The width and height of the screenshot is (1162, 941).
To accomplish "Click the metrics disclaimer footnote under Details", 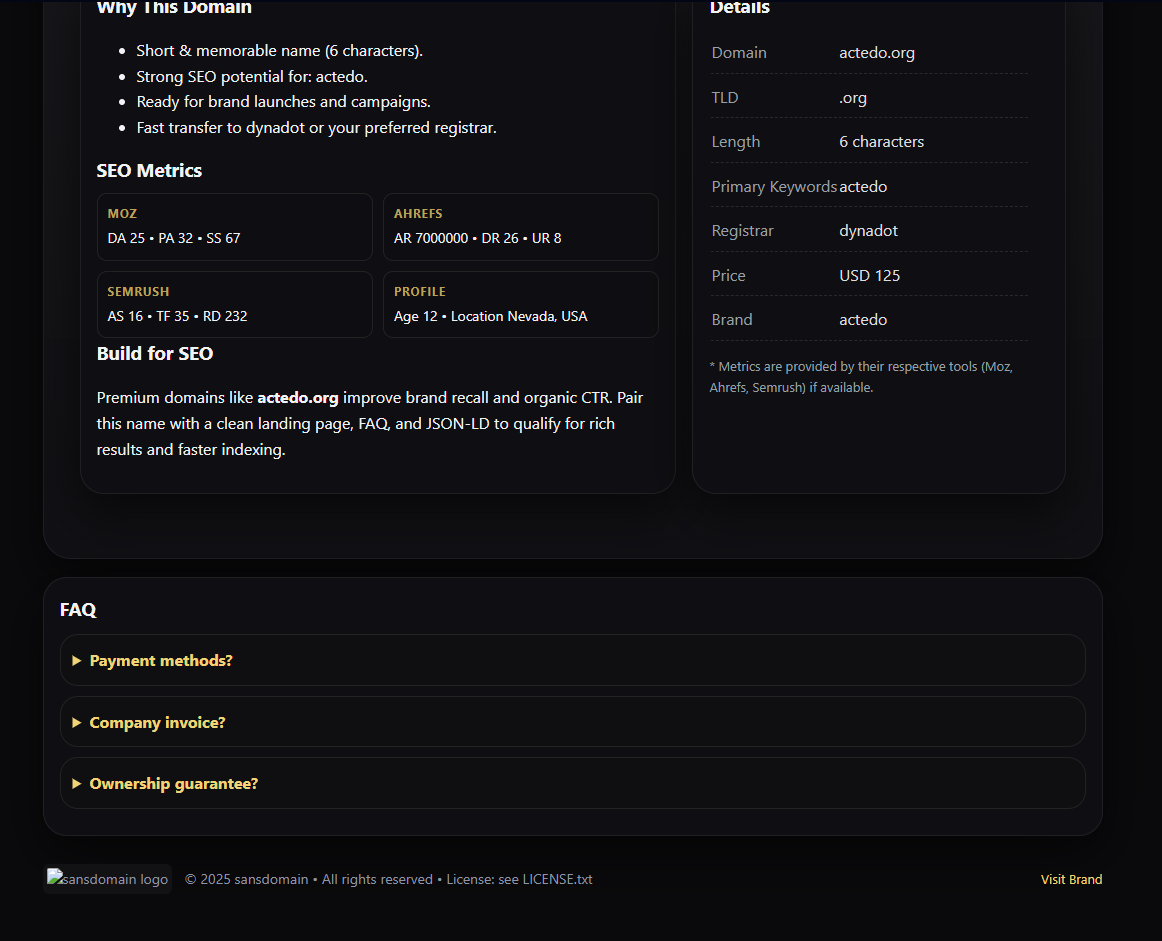I will 861,377.
